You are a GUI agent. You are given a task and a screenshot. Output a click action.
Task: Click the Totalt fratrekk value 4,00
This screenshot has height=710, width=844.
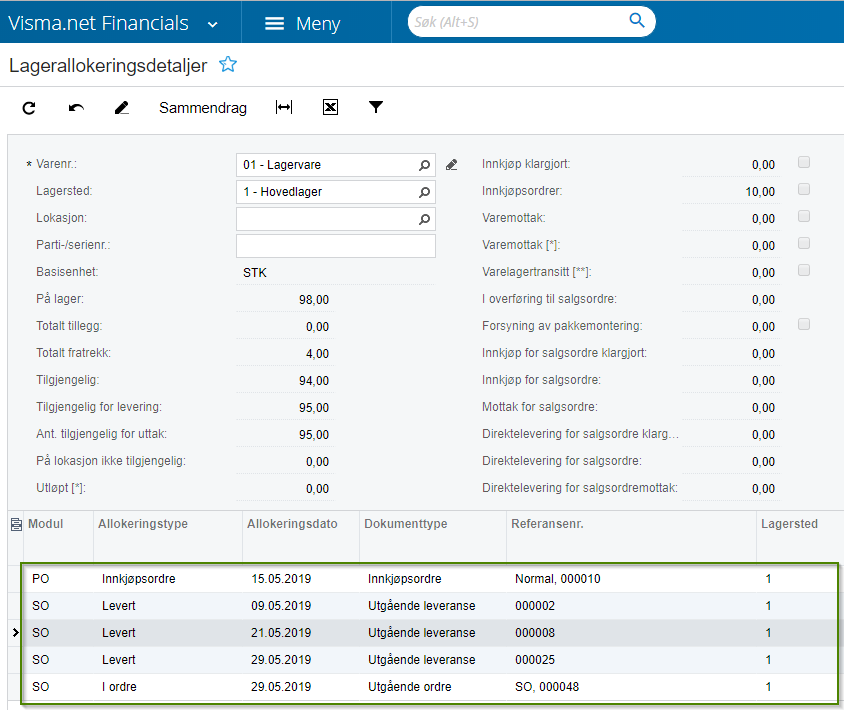tap(318, 354)
